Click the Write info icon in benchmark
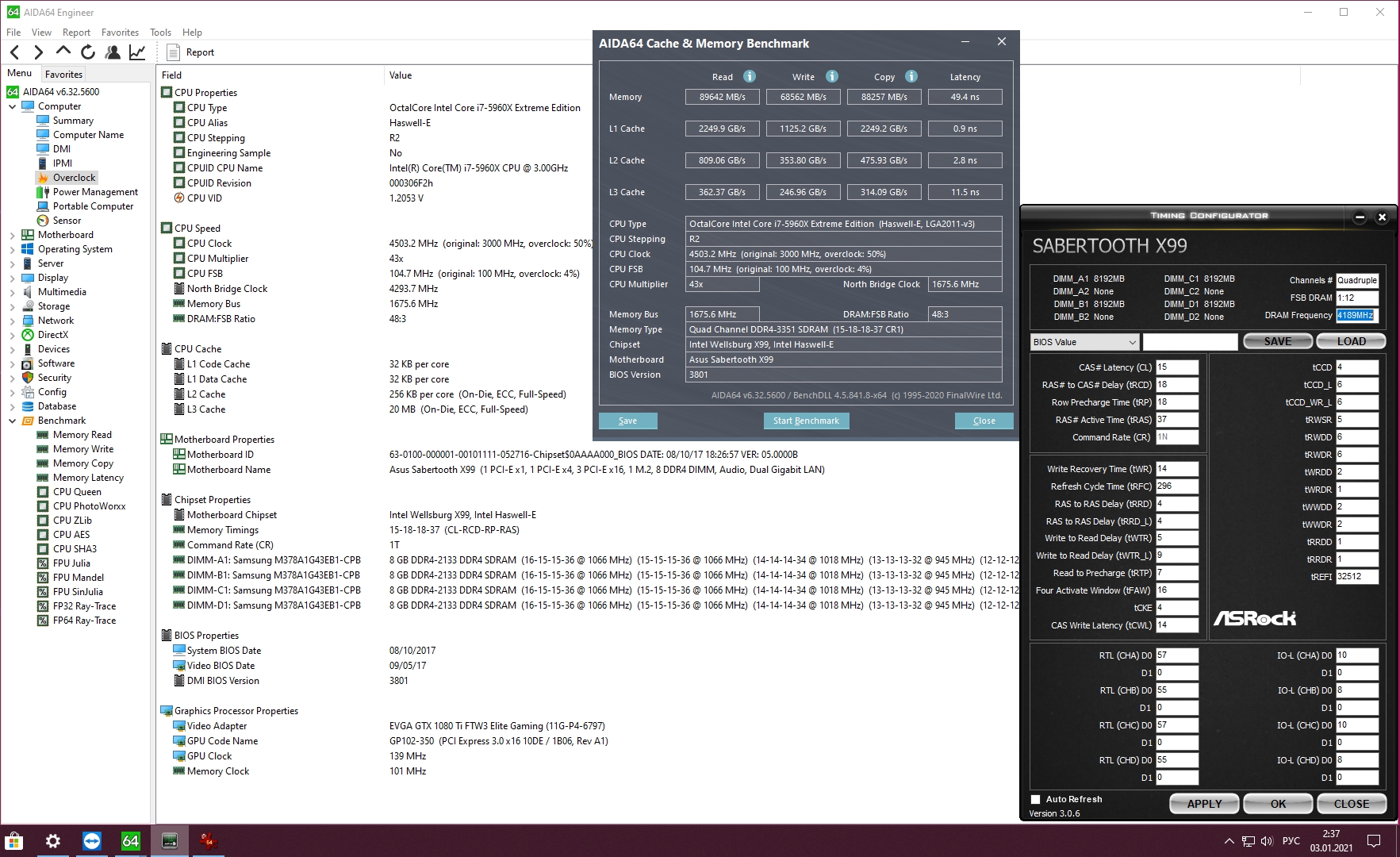The image size is (1400, 857). [832, 76]
